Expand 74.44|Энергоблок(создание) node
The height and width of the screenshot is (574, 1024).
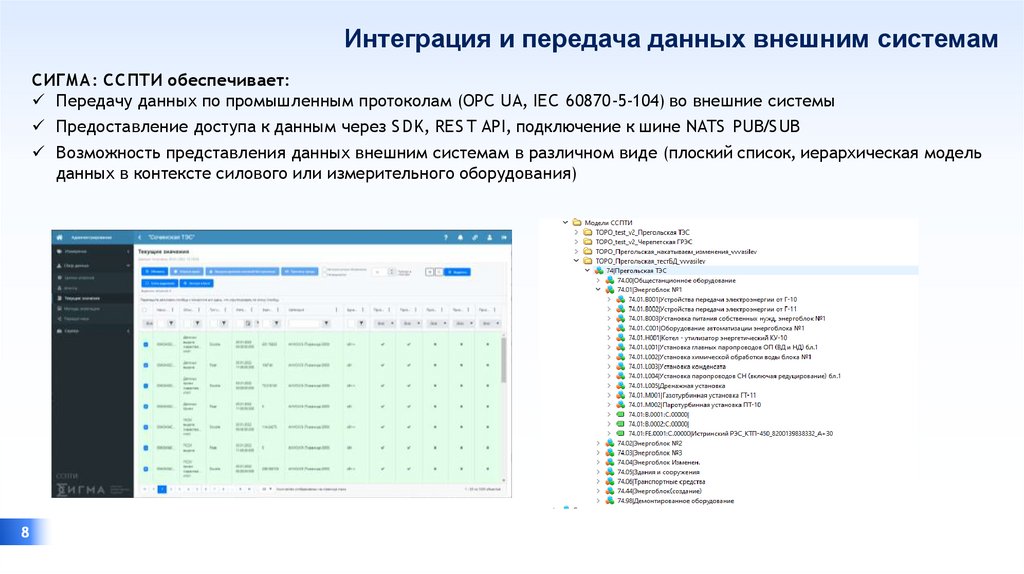point(598,491)
